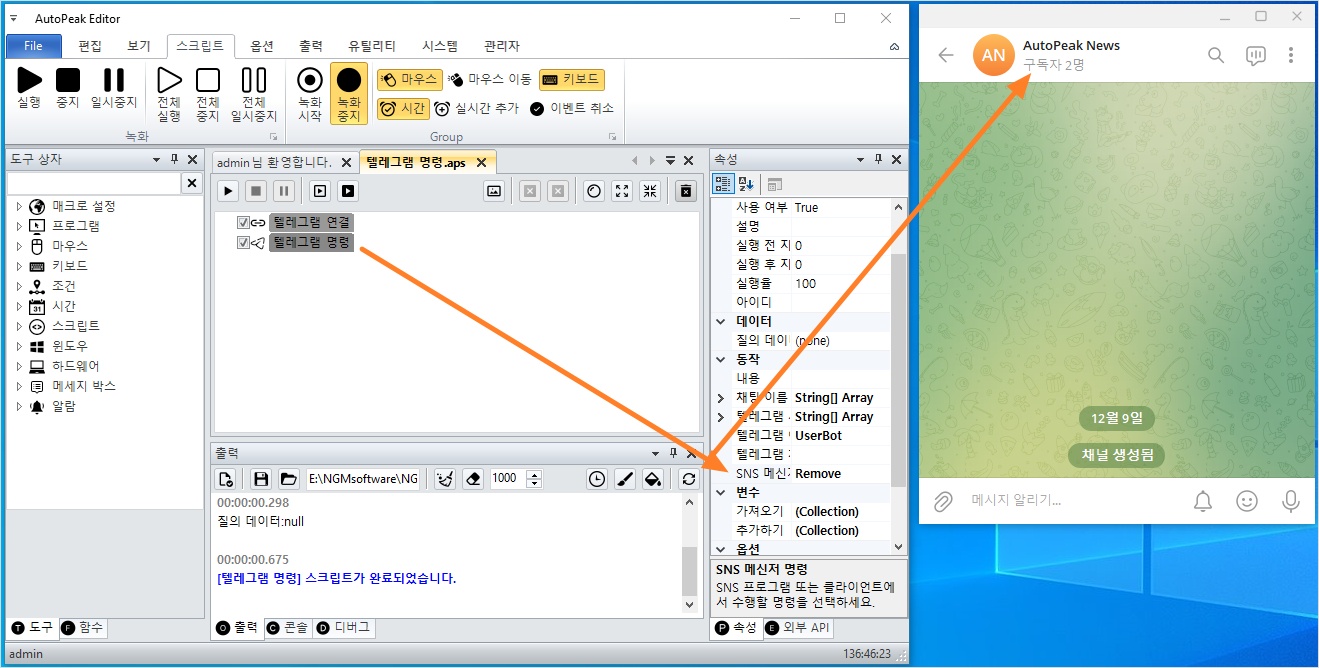This screenshot has width=1319, height=668.
Task: Expand the 하드웨어 tree node
Action: coord(18,366)
